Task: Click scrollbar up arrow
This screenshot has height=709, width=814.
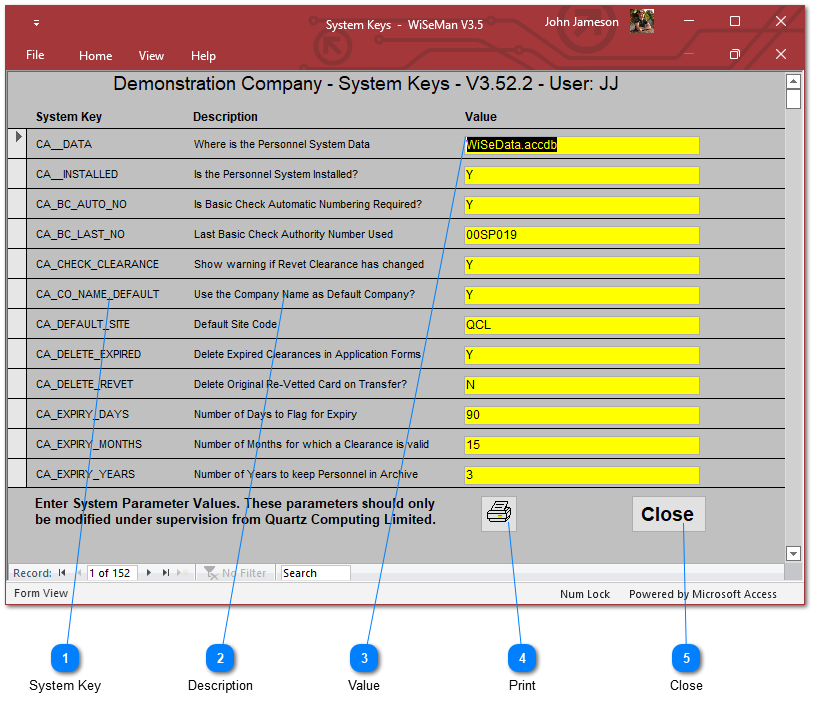Action: click(x=793, y=81)
